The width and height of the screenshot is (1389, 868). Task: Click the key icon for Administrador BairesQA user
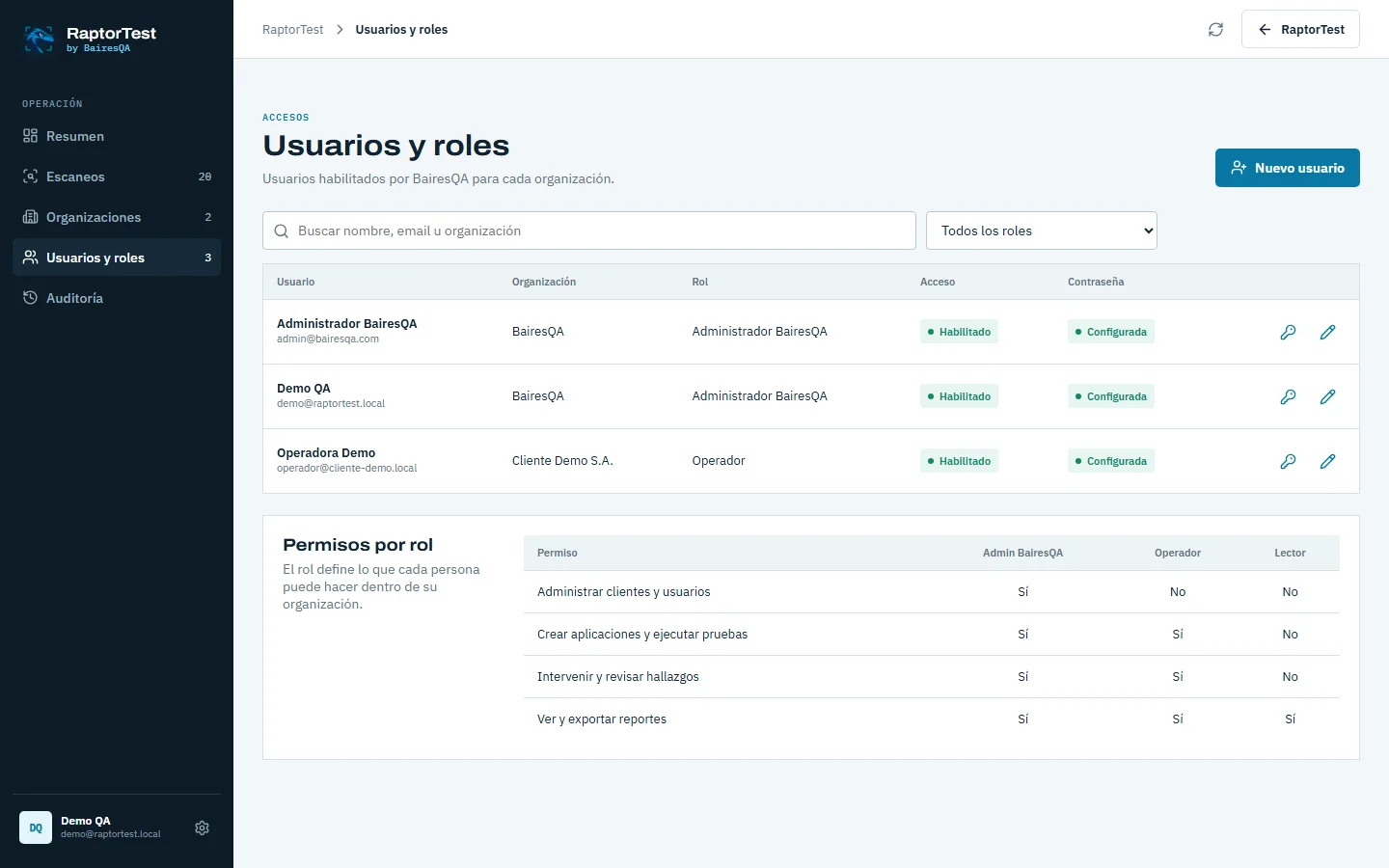click(x=1288, y=332)
